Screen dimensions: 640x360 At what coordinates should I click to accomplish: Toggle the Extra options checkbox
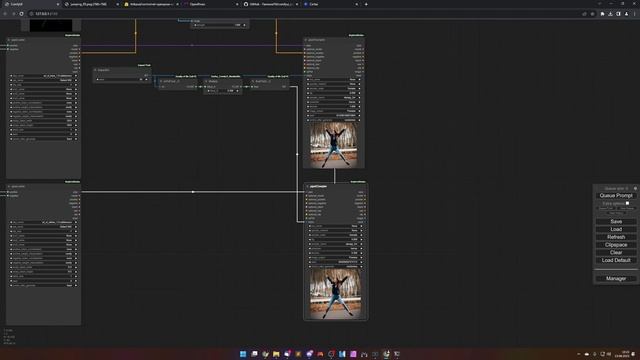click(x=627, y=203)
